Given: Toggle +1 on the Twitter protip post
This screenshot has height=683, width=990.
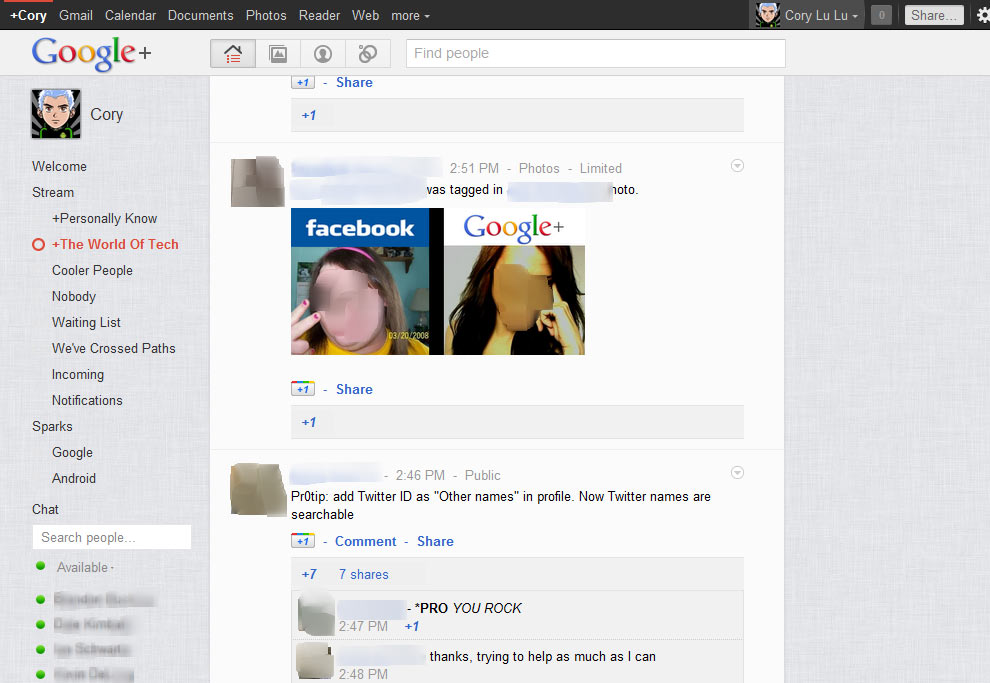Looking at the screenshot, I should [302, 540].
